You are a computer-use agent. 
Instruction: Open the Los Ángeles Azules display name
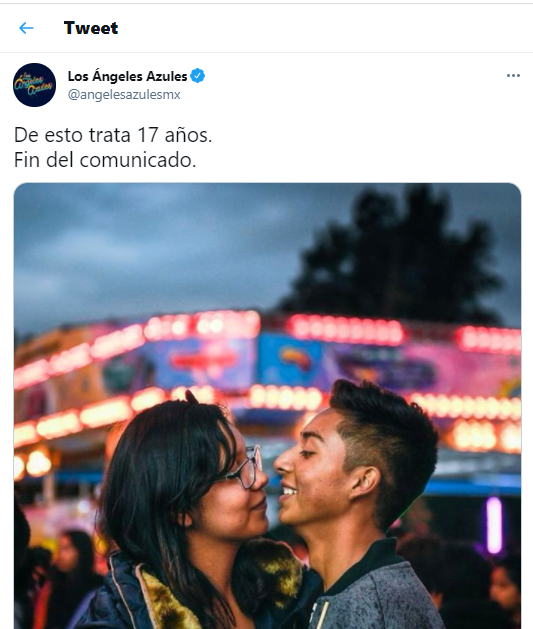coord(128,76)
